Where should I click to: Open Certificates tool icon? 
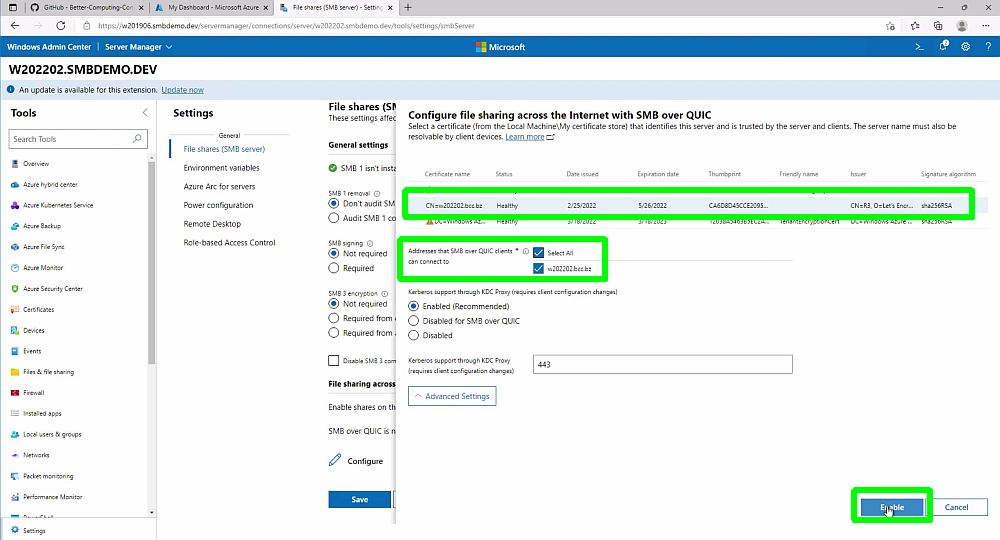coord(15,310)
